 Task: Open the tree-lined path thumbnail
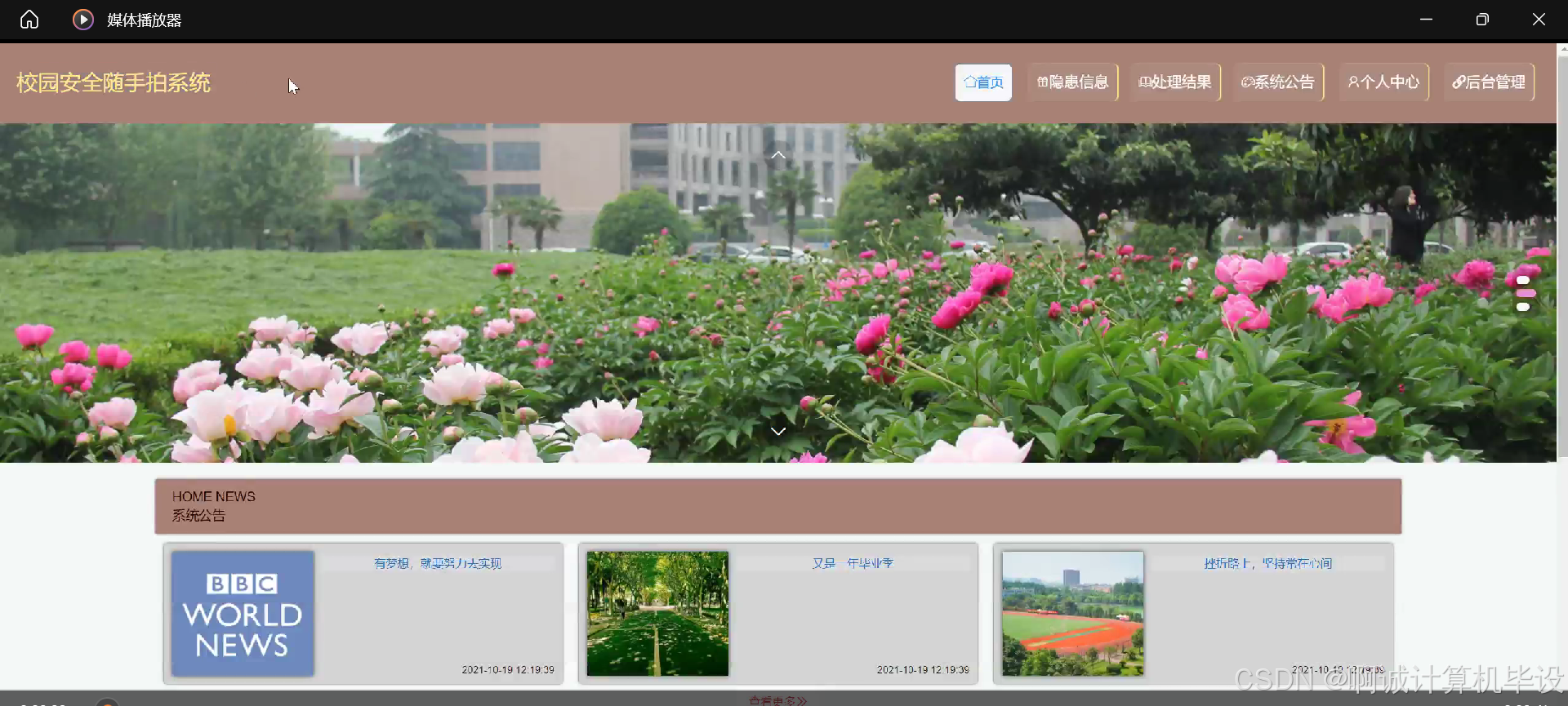point(657,613)
